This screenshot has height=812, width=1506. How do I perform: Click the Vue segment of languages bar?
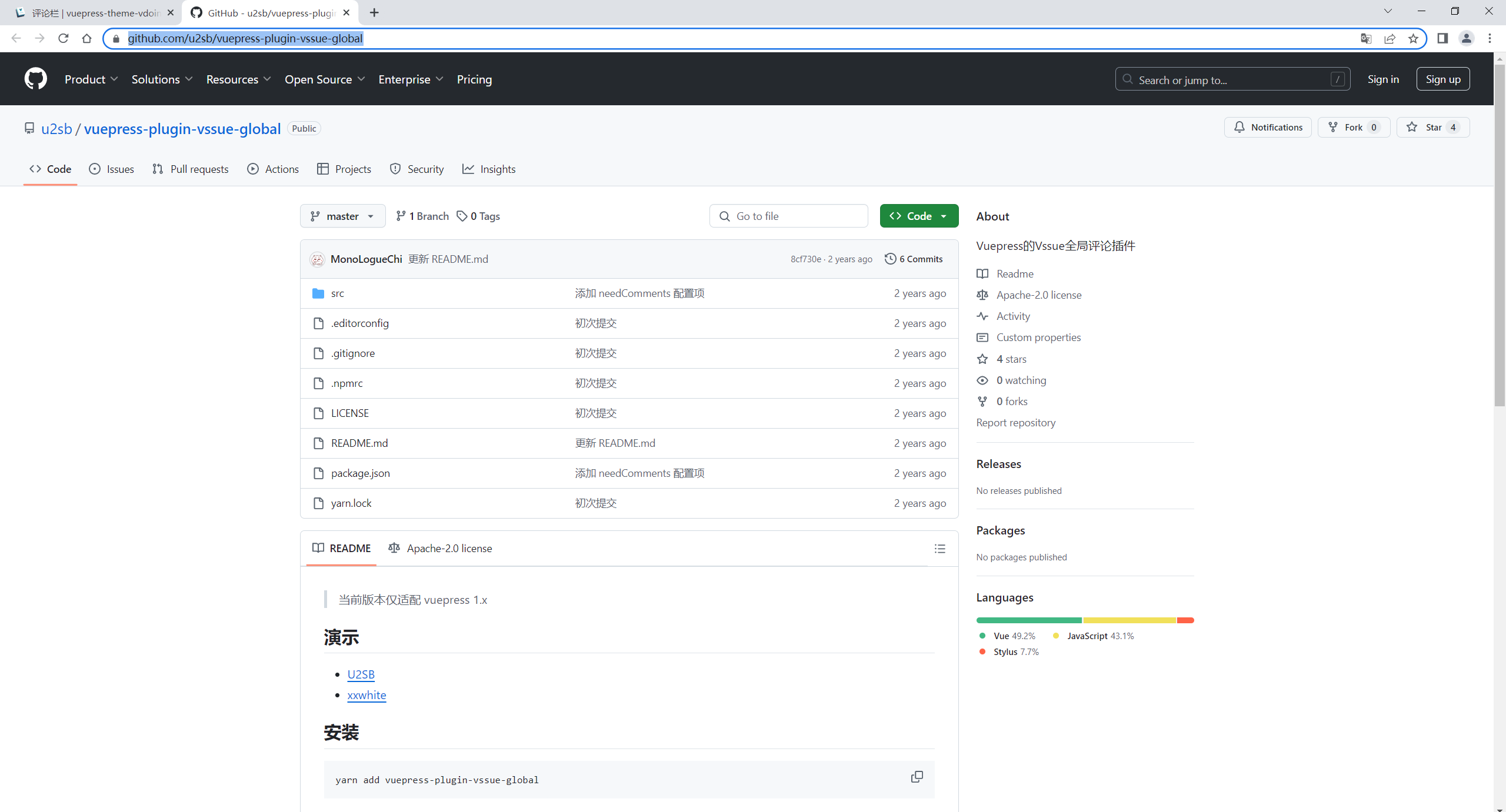[1029, 620]
